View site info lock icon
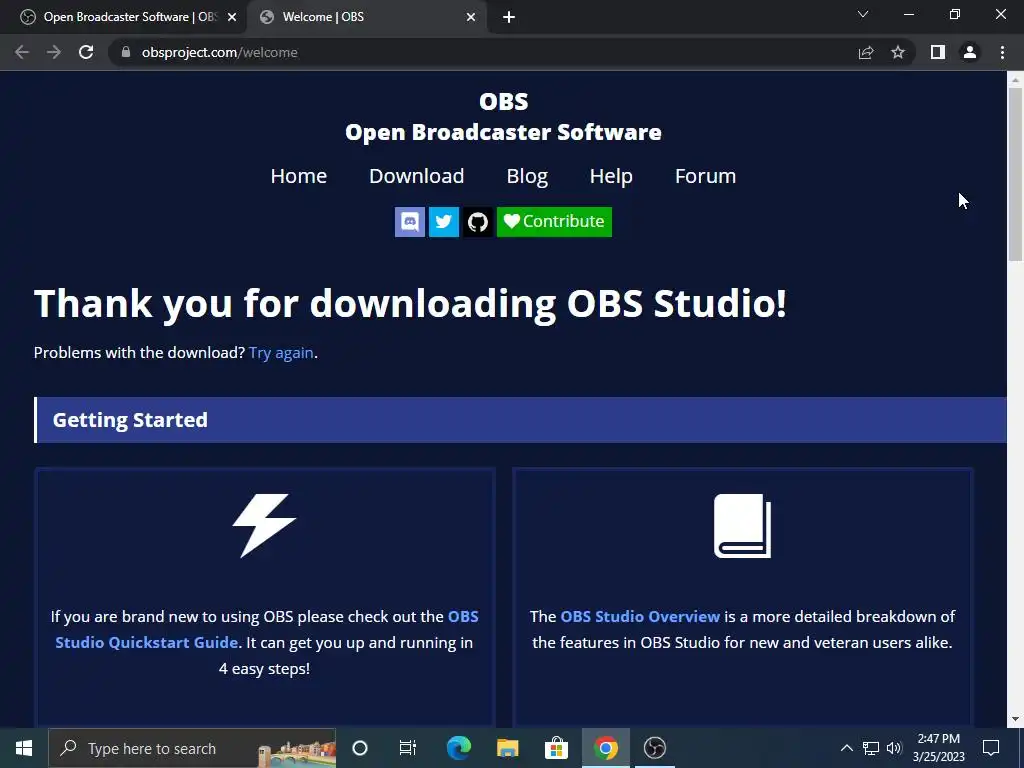Viewport: 1024px width, 768px height. click(126, 52)
